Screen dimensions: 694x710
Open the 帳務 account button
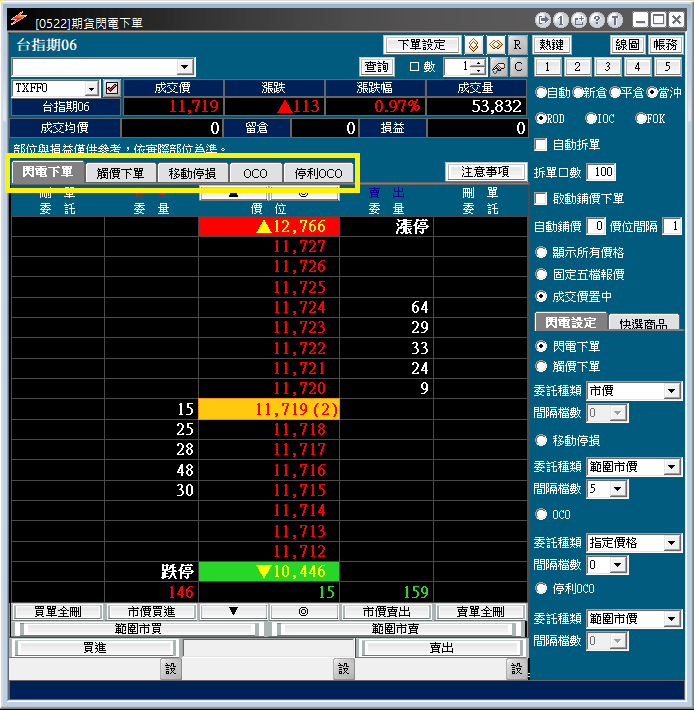click(x=665, y=45)
